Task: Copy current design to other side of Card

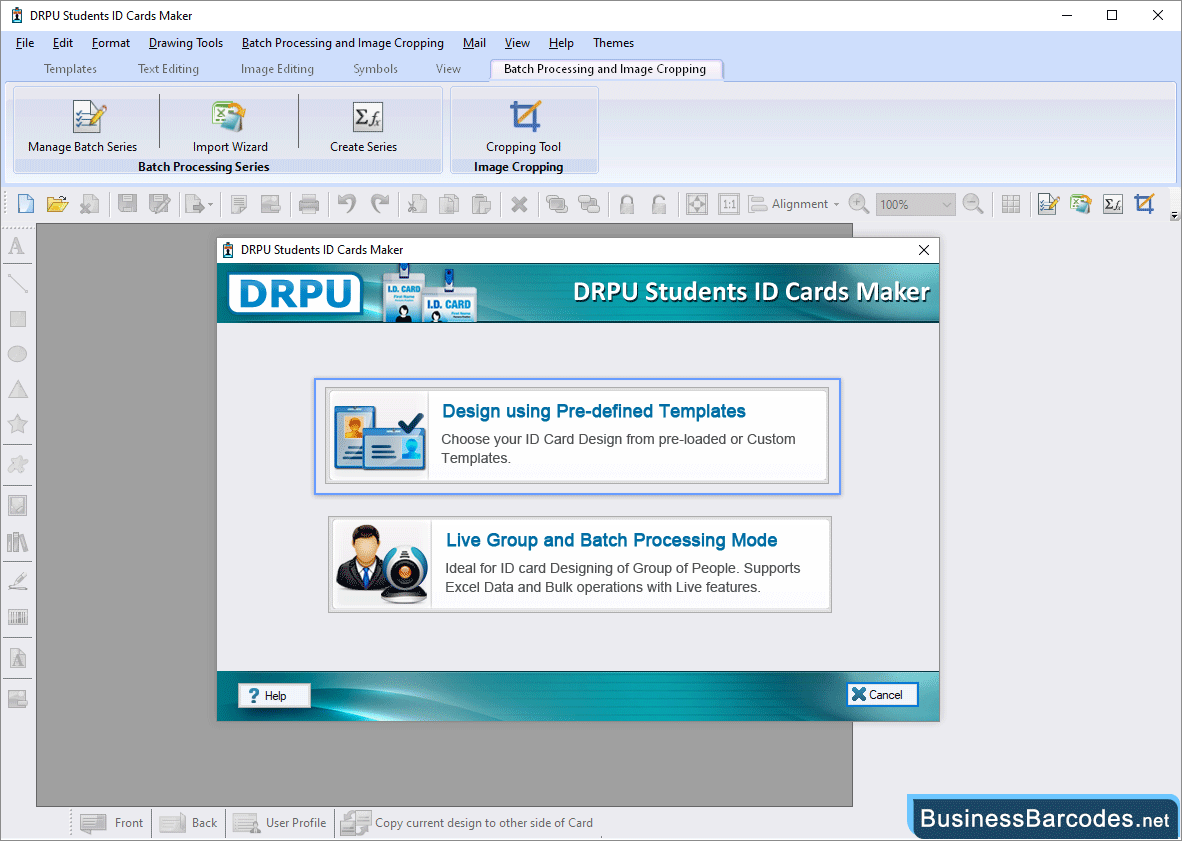Action: coord(467,823)
